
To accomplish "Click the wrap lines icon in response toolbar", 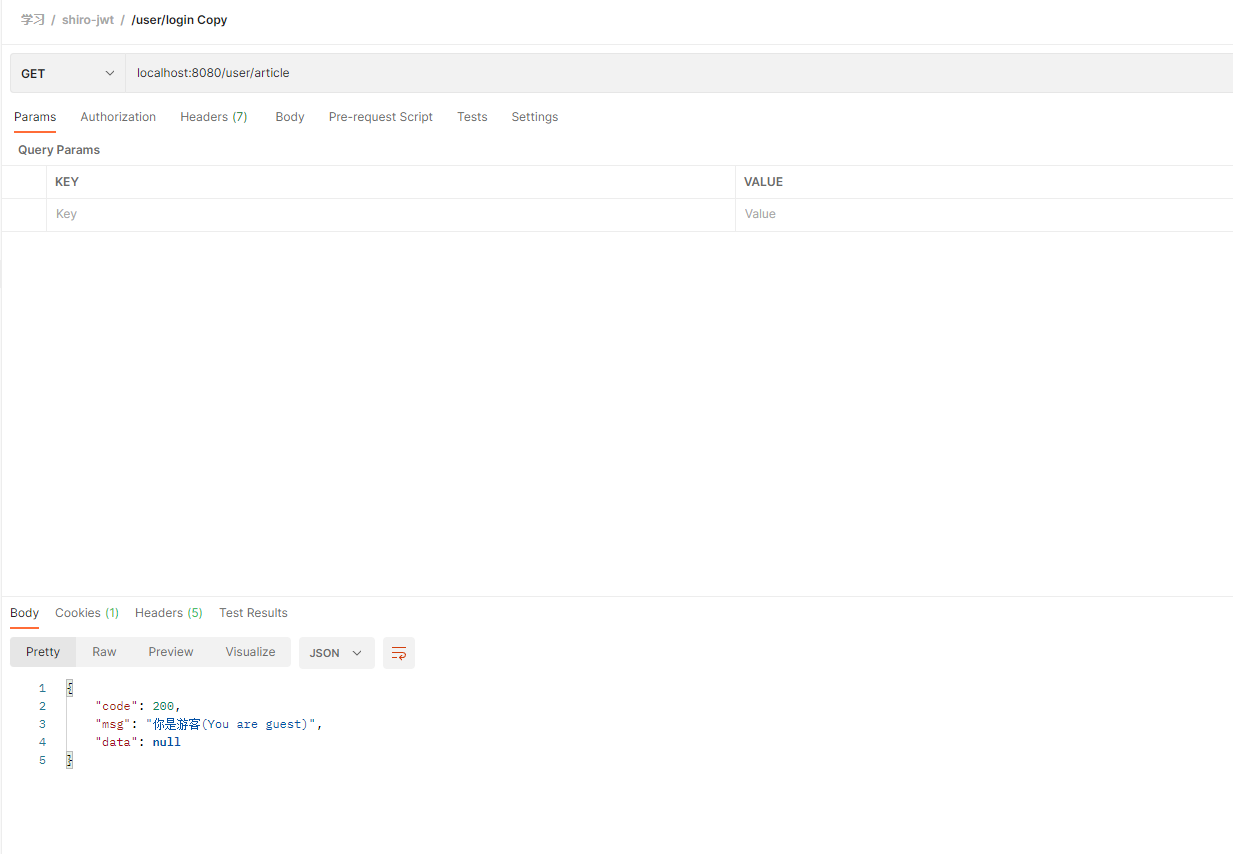I will click(398, 653).
